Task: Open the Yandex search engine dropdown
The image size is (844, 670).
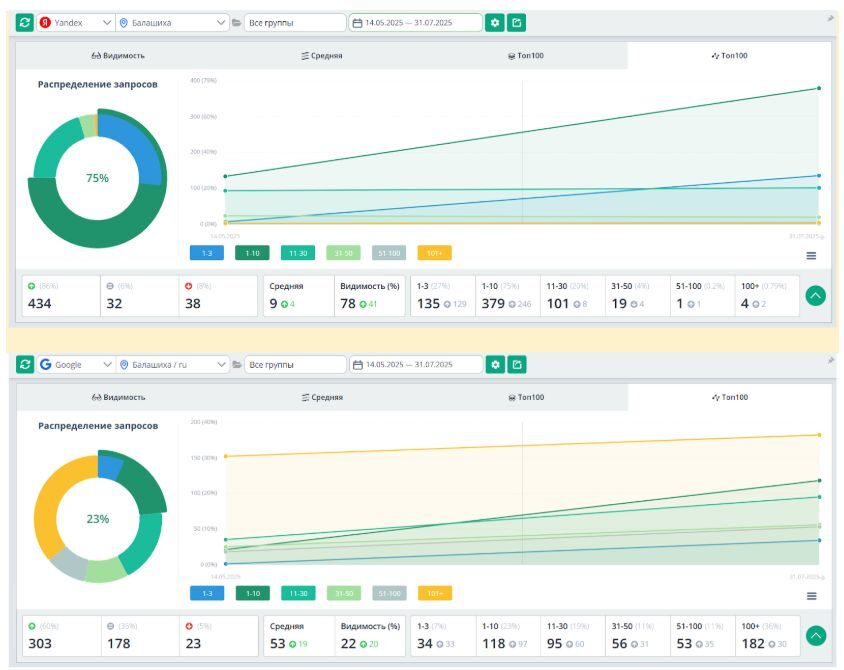Action: tap(75, 22)
